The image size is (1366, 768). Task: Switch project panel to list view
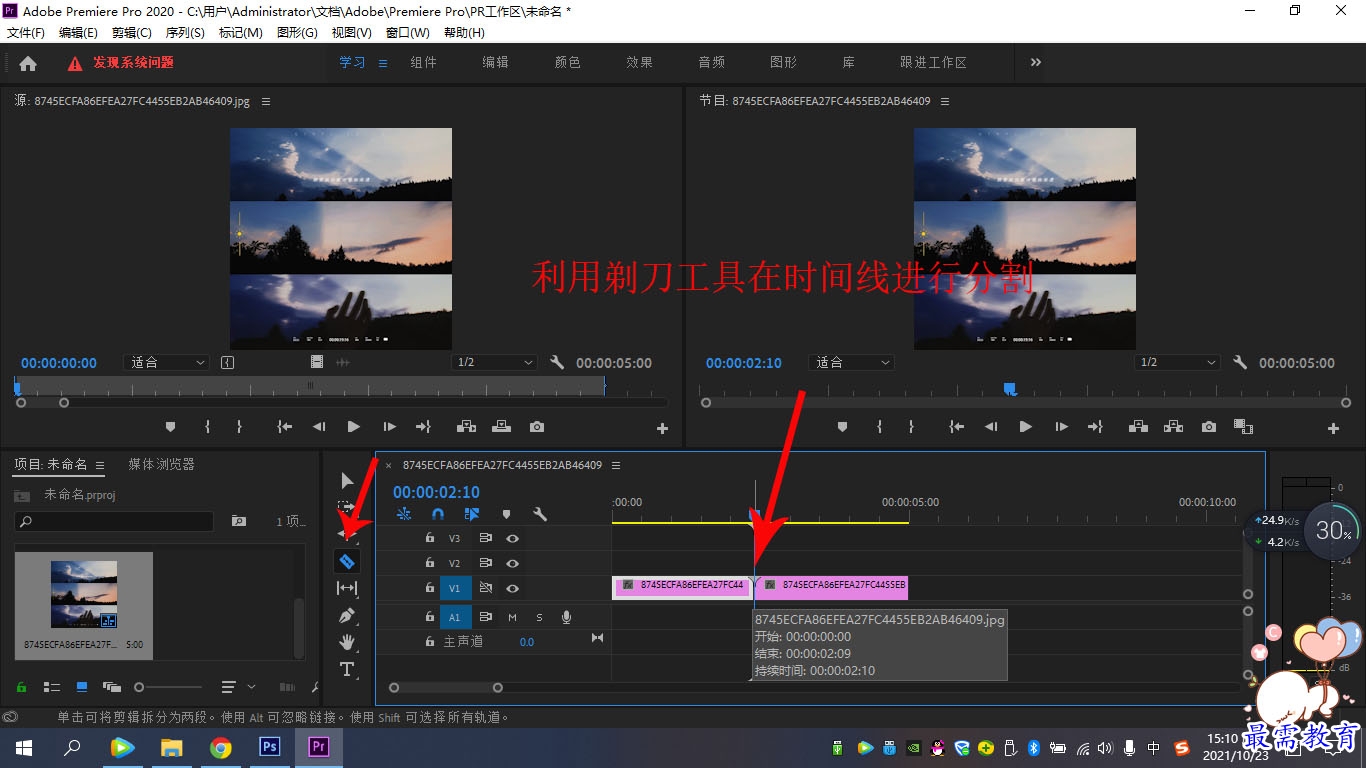point(52,687)
